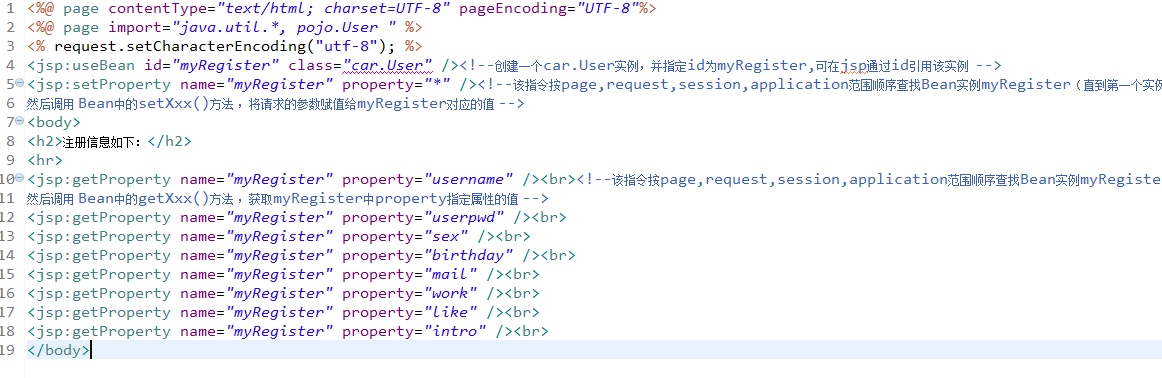Click line number 3 in the gutter
The height and width of the screenshot is (378, 1162).
(x=10, y=47)
